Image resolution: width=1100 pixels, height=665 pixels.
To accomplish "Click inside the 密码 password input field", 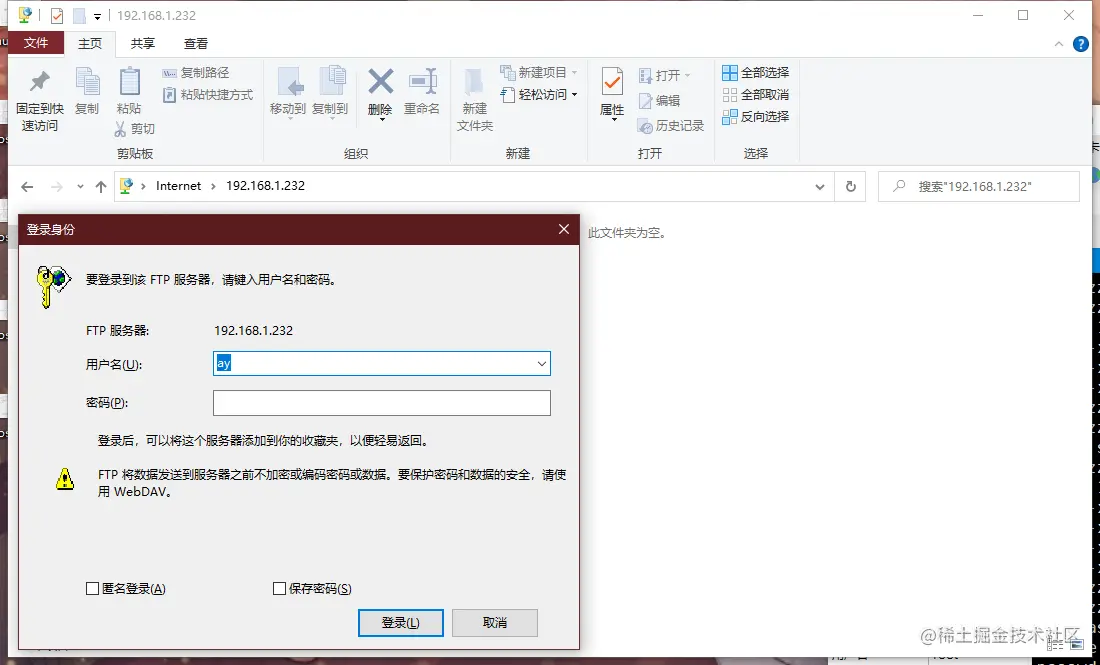I will click(382, 403).
